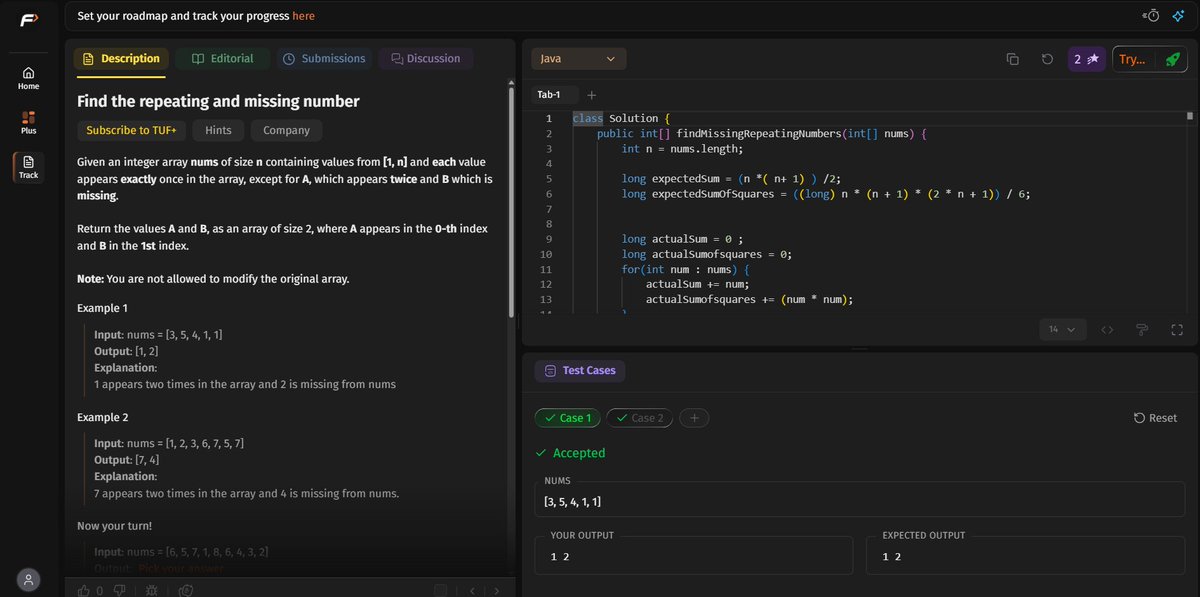Click the angle brackets code icon

click(x=1107, y=329)
